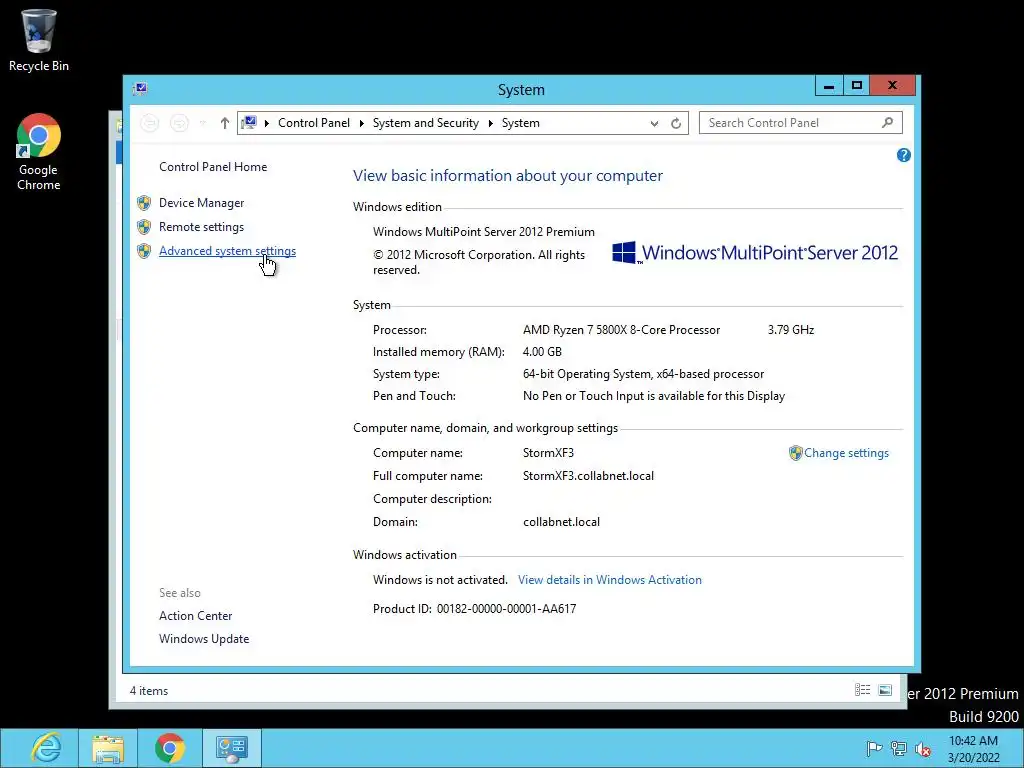Click the installed memory value 4.00 GB
Viewport: 1024px width, 768px height.
pyautogui.click(x=542, y=352)
